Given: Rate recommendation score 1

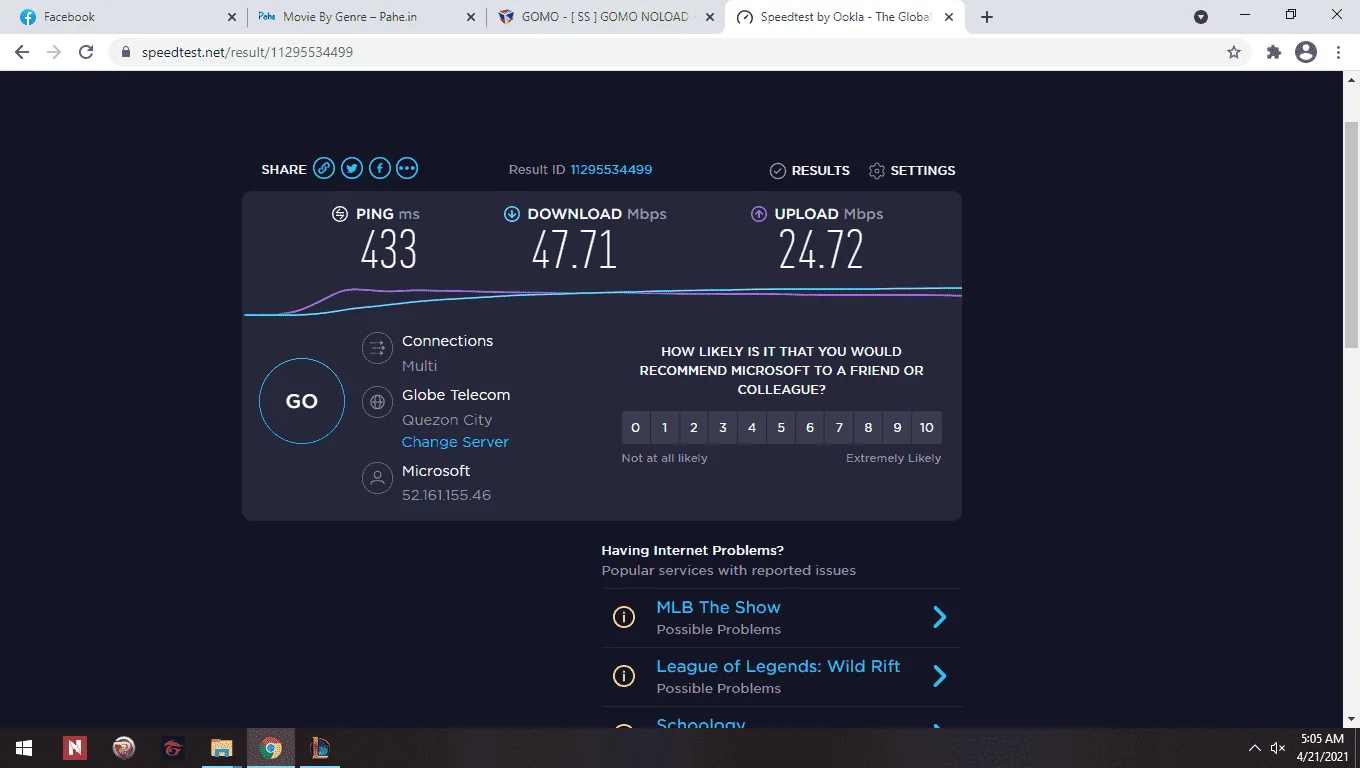Looking at the screenshot, I should coord(664,428).
